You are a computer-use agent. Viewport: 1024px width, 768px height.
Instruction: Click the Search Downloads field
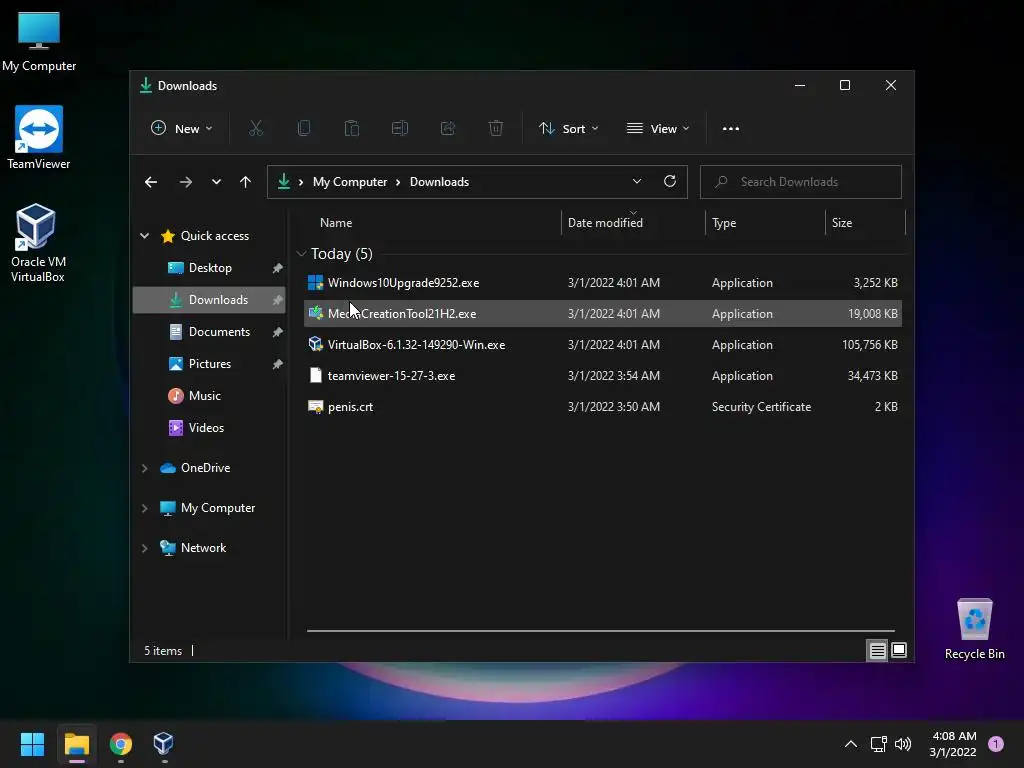801,182
